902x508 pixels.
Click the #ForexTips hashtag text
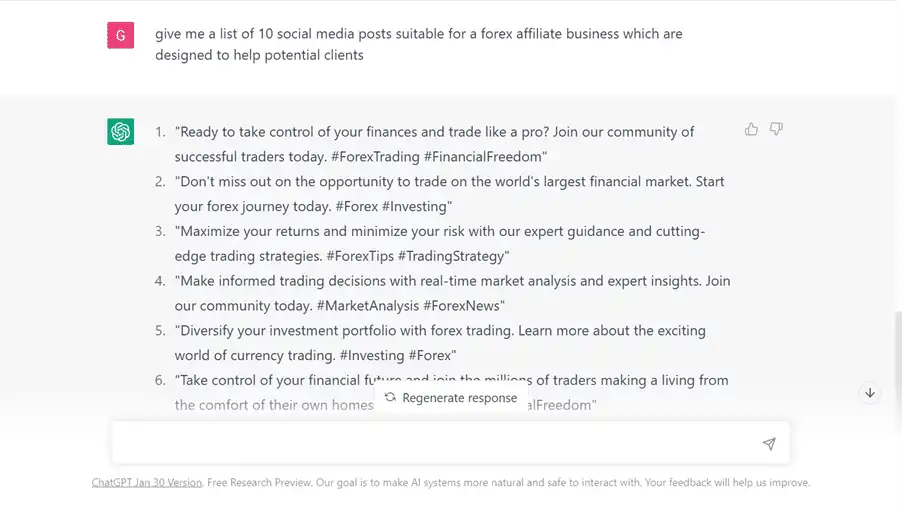point(360,256)
